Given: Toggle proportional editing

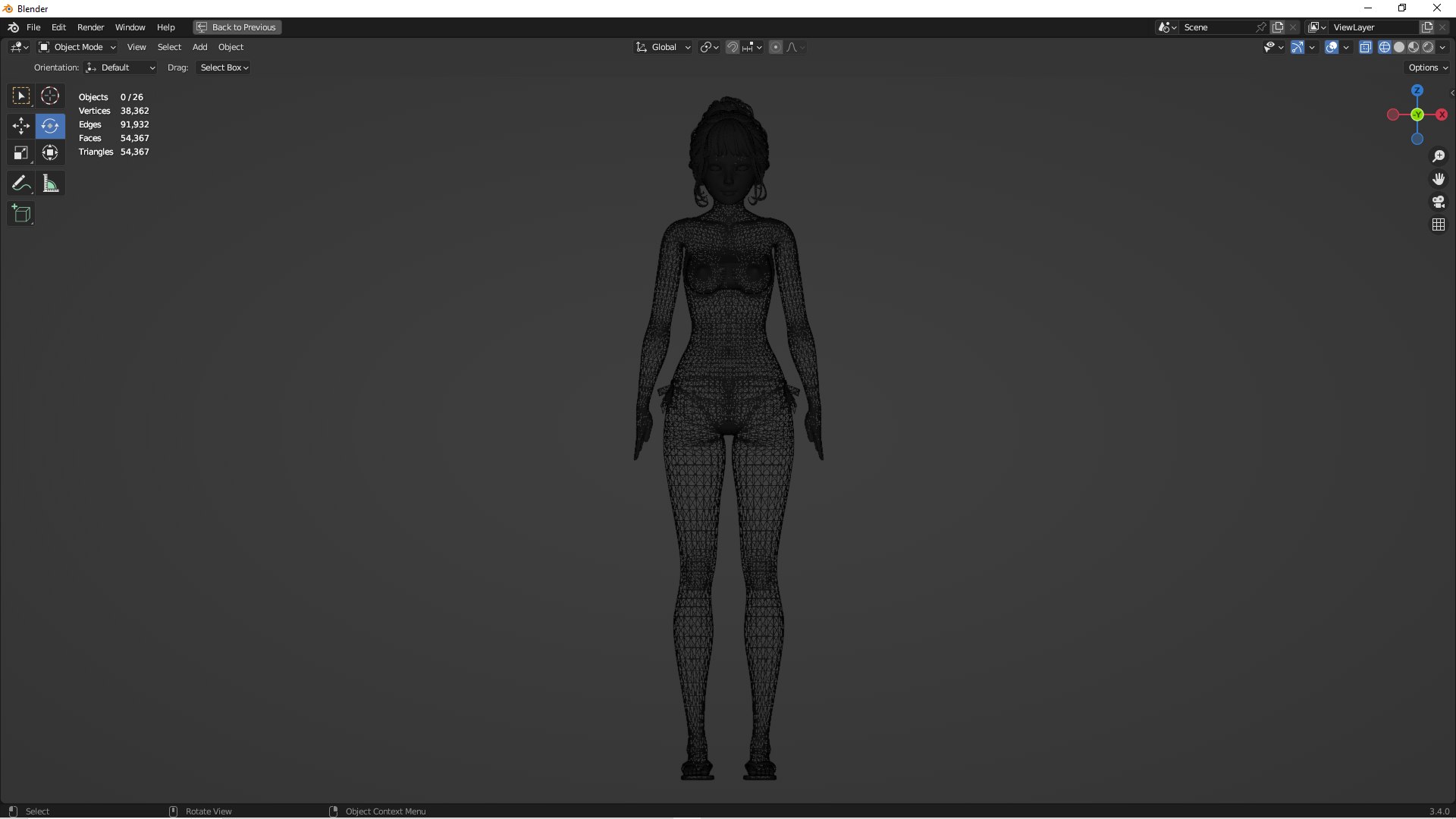Looking at the screenshot, I should click(775, 47).
